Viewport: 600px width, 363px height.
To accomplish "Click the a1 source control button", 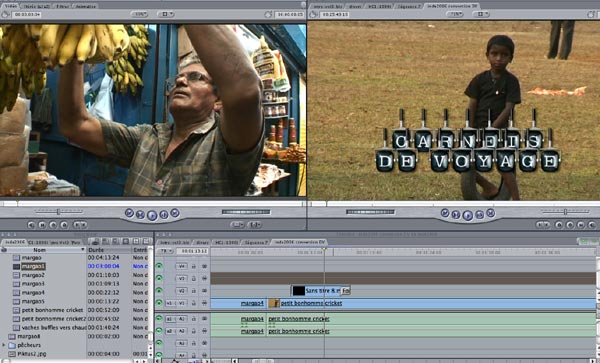I will 170,319.
